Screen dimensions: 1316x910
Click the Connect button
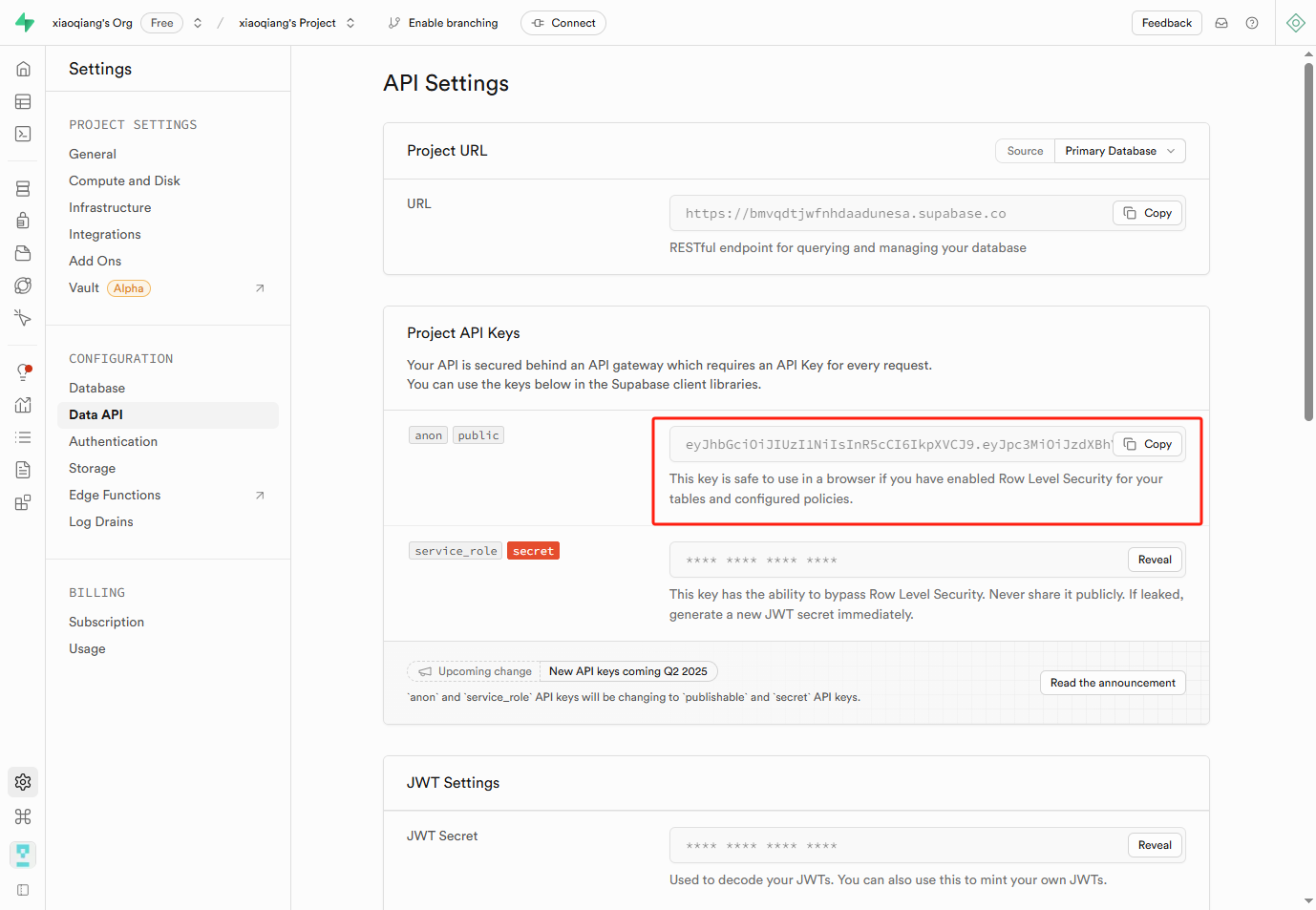pos(563,23)
